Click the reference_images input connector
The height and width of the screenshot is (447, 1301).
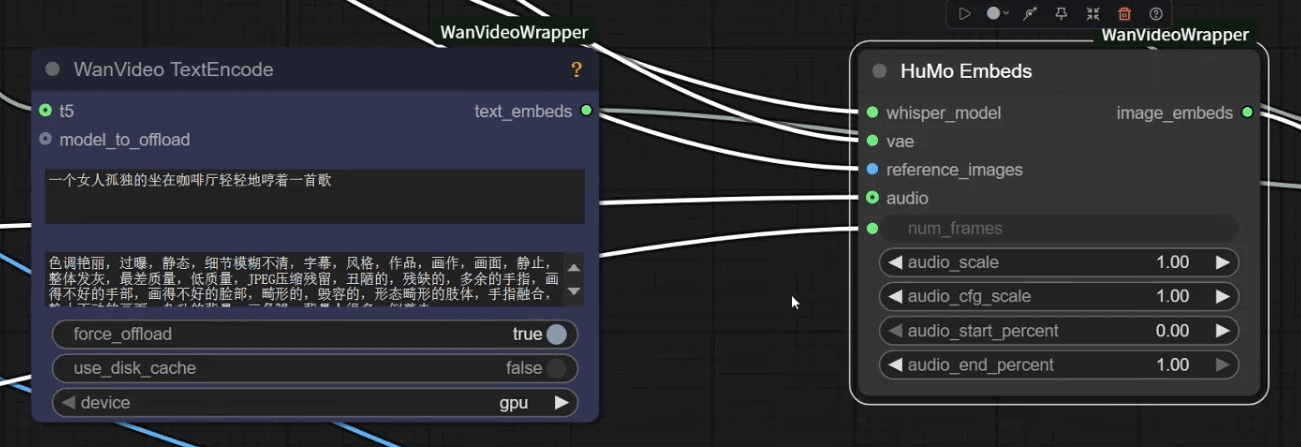(873, 169)
